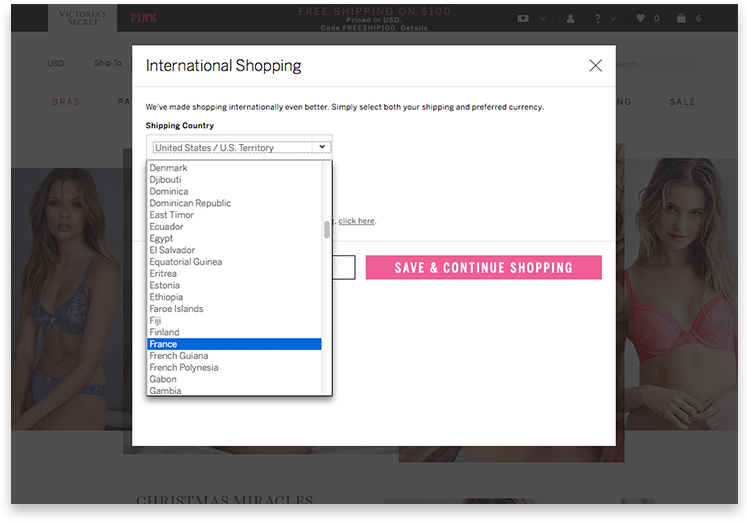Expand the help dropdown chevron
747x522 pixels.
tap(613, 19)
